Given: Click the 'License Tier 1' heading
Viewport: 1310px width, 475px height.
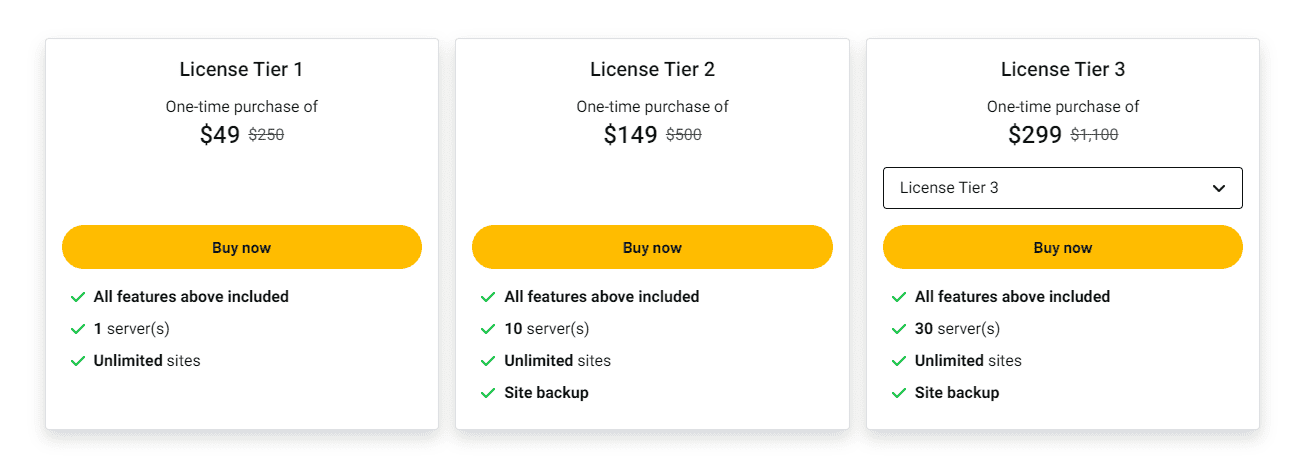Looking at the screenshot, I should (x=241, y=69).
